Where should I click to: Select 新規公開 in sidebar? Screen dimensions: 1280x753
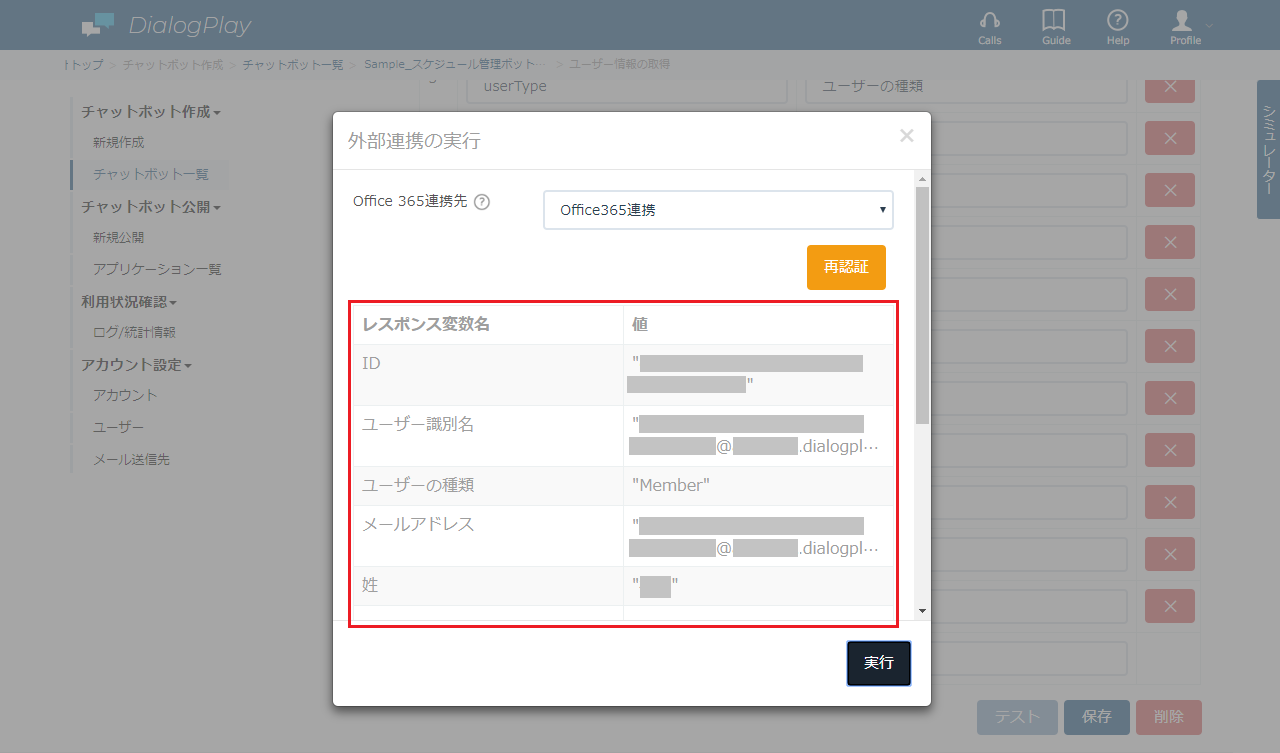click(x=118, y=238)
